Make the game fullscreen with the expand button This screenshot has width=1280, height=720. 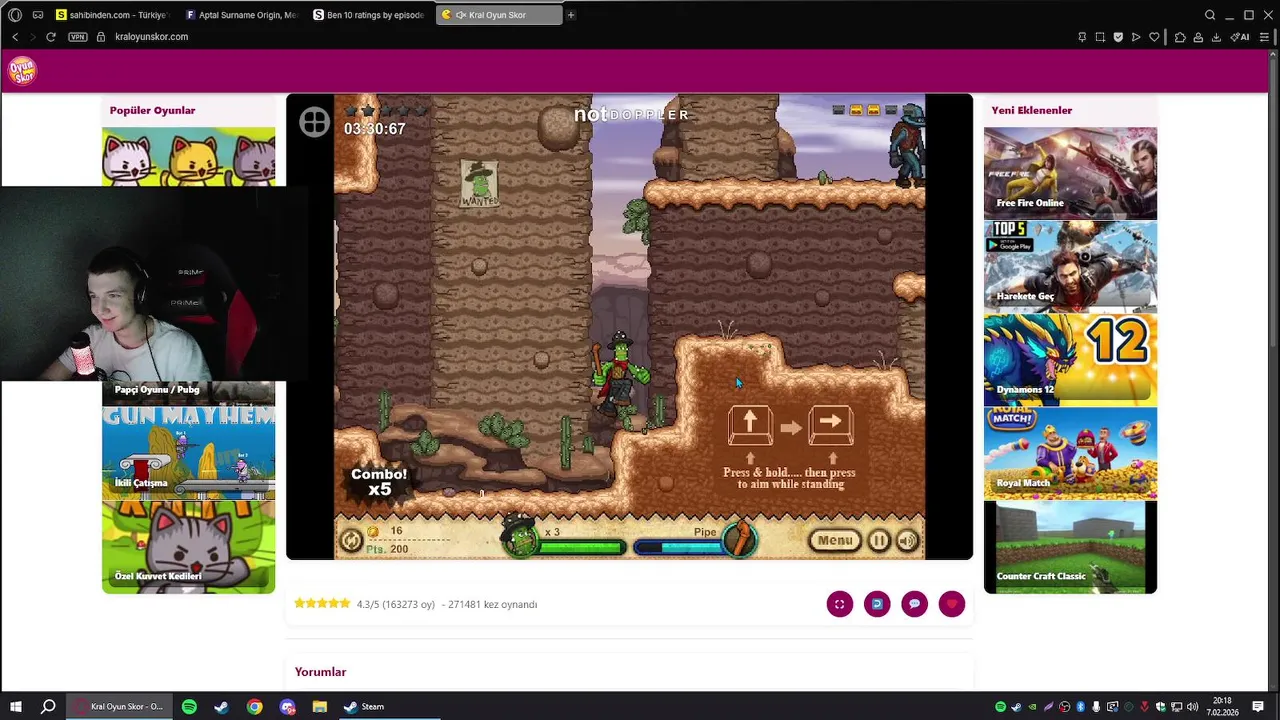[840, 604]
